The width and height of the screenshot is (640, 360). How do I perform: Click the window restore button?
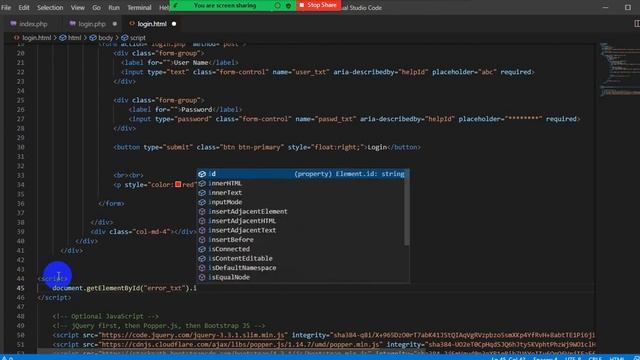[x=628, y=7]
